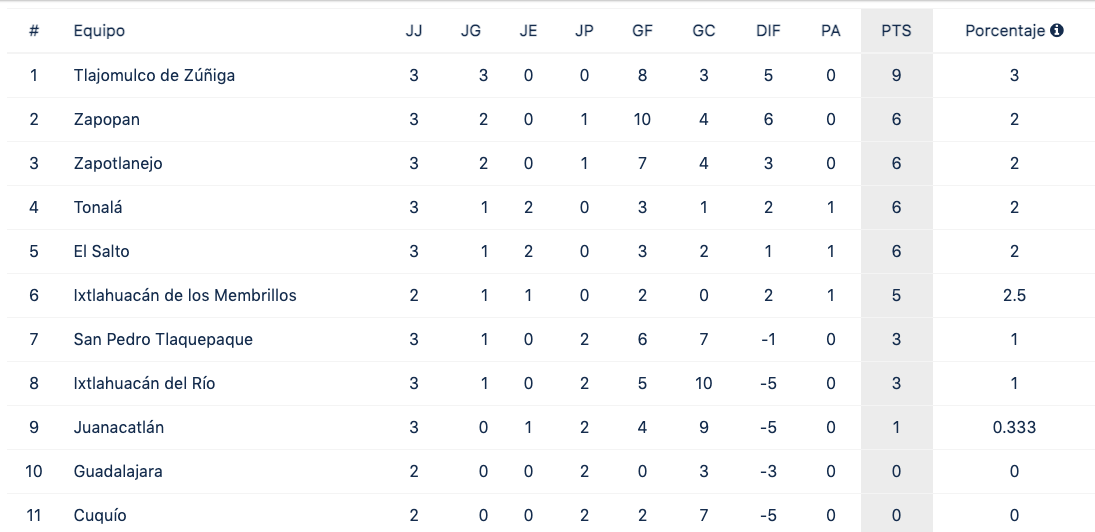Open San Pedro Tlaquepaque team
The width and height of the screenshot is (1095, 532).
coord(163,339)
